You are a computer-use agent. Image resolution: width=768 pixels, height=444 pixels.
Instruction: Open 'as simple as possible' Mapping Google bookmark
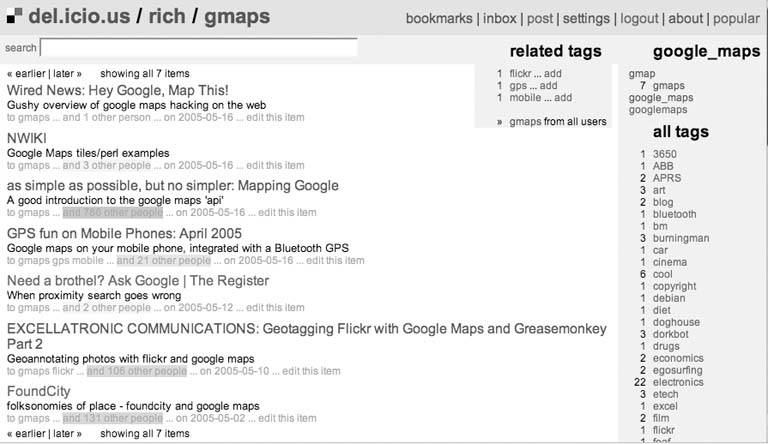(x=172, y=186)
